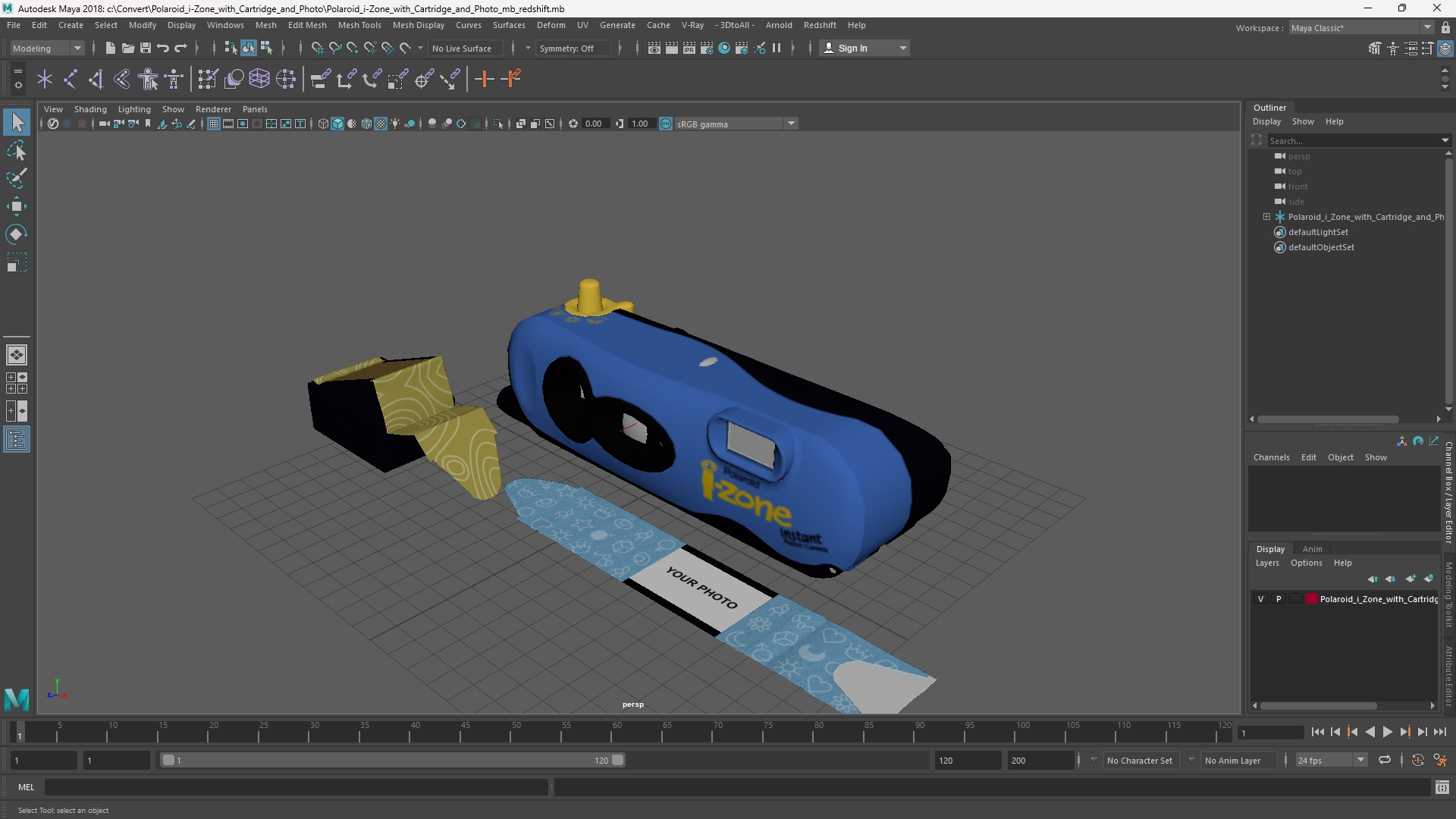Click the Open Scene folder icon
Image resolution: width=1456 pixels, height=819 pixels.
pos(128,48)
